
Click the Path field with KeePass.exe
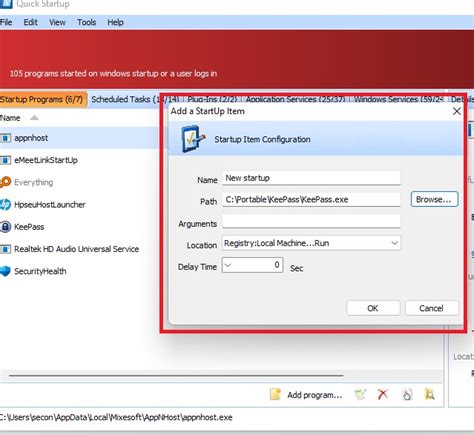(x=311, y=200)
